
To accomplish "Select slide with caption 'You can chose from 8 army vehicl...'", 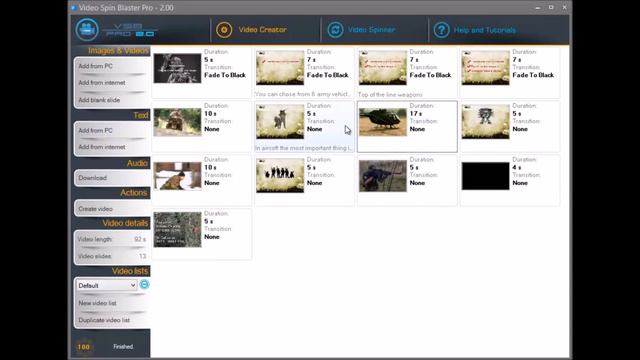I will pyautogui.click(x=280, y=68).
